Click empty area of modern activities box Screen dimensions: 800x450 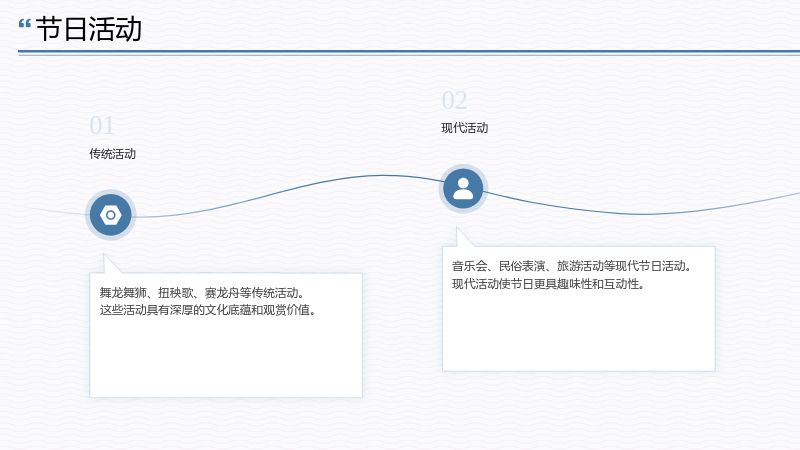pyautogui.click(x=579, y=332)
